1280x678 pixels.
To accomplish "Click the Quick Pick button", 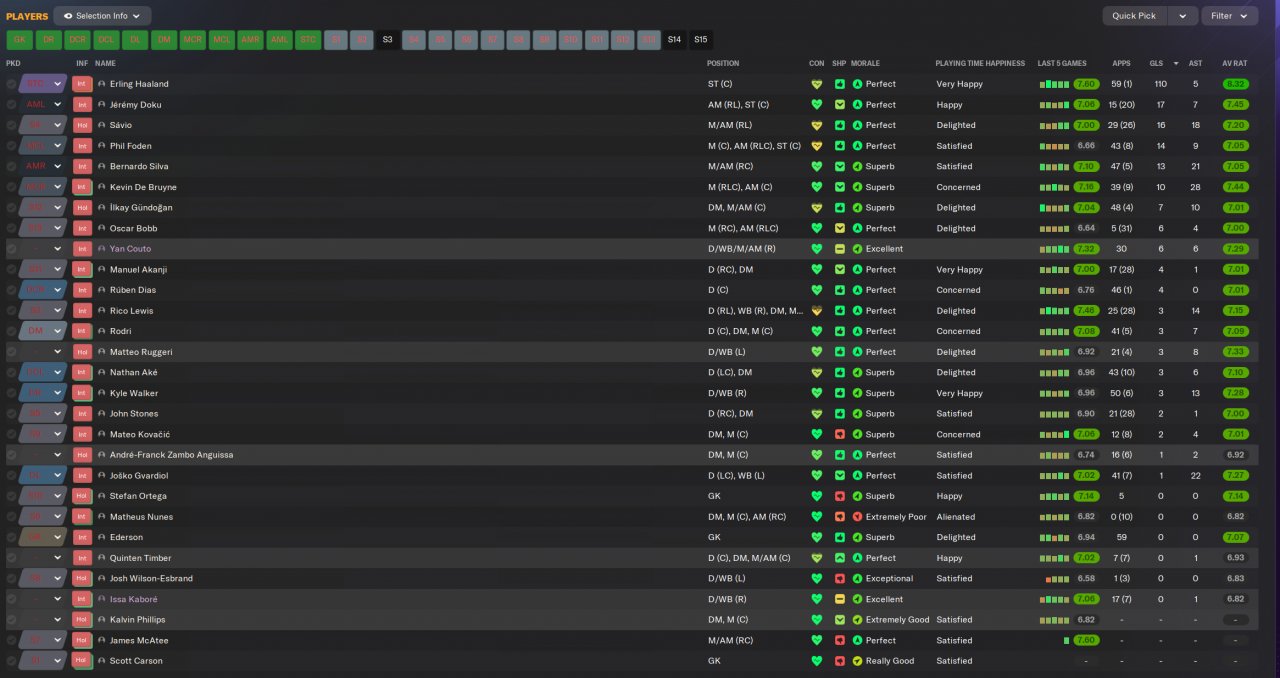I will click(x=1134, y=16).
